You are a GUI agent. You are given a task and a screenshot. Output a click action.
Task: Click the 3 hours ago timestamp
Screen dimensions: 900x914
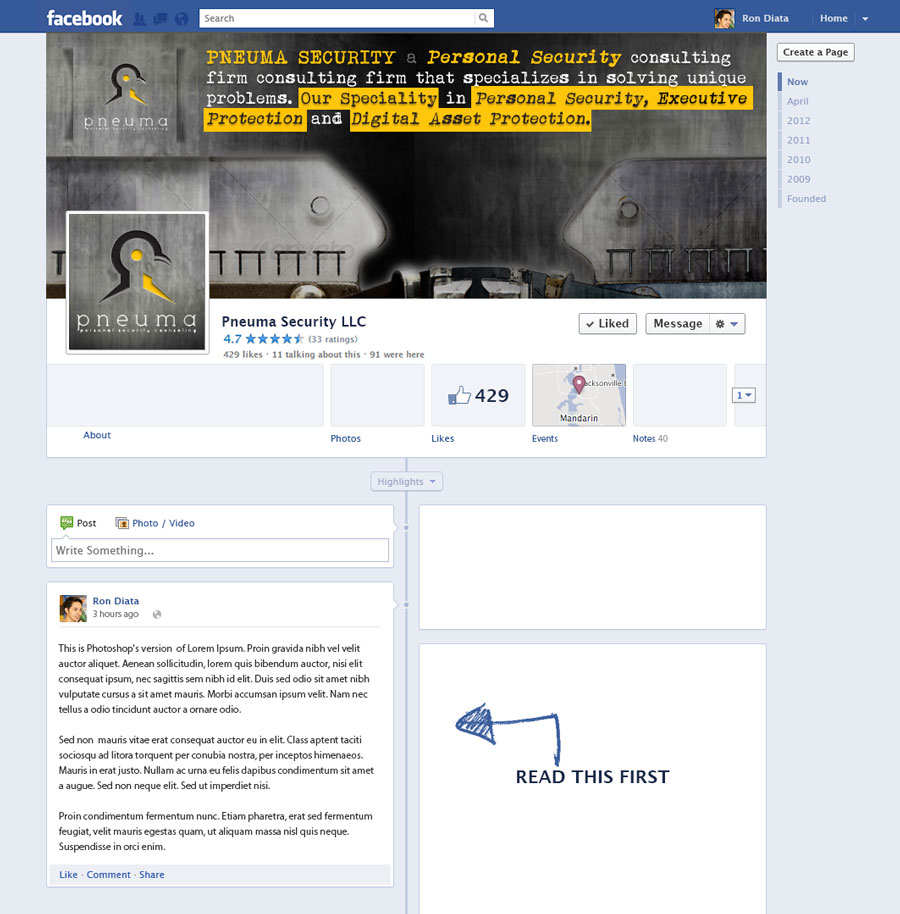(115, 614)
